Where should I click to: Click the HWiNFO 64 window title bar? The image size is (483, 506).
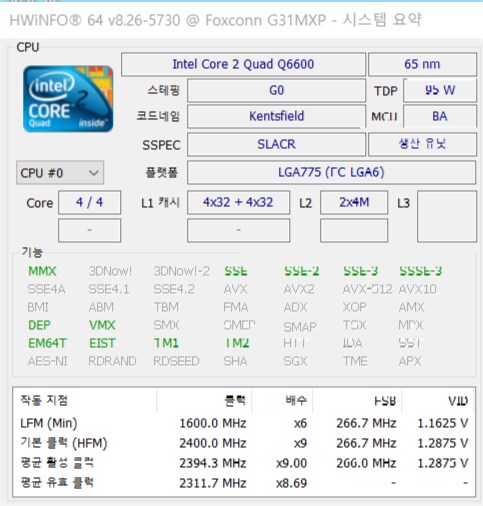coord(241,20)
